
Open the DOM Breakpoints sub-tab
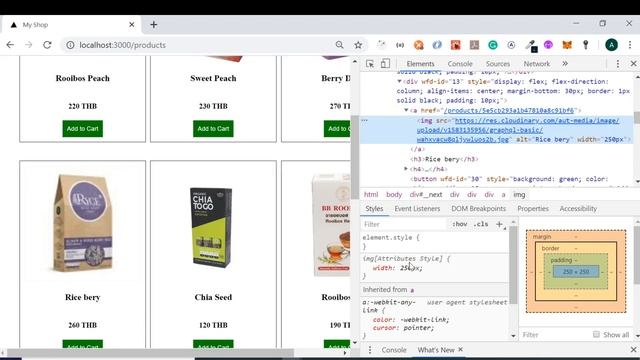478,209
